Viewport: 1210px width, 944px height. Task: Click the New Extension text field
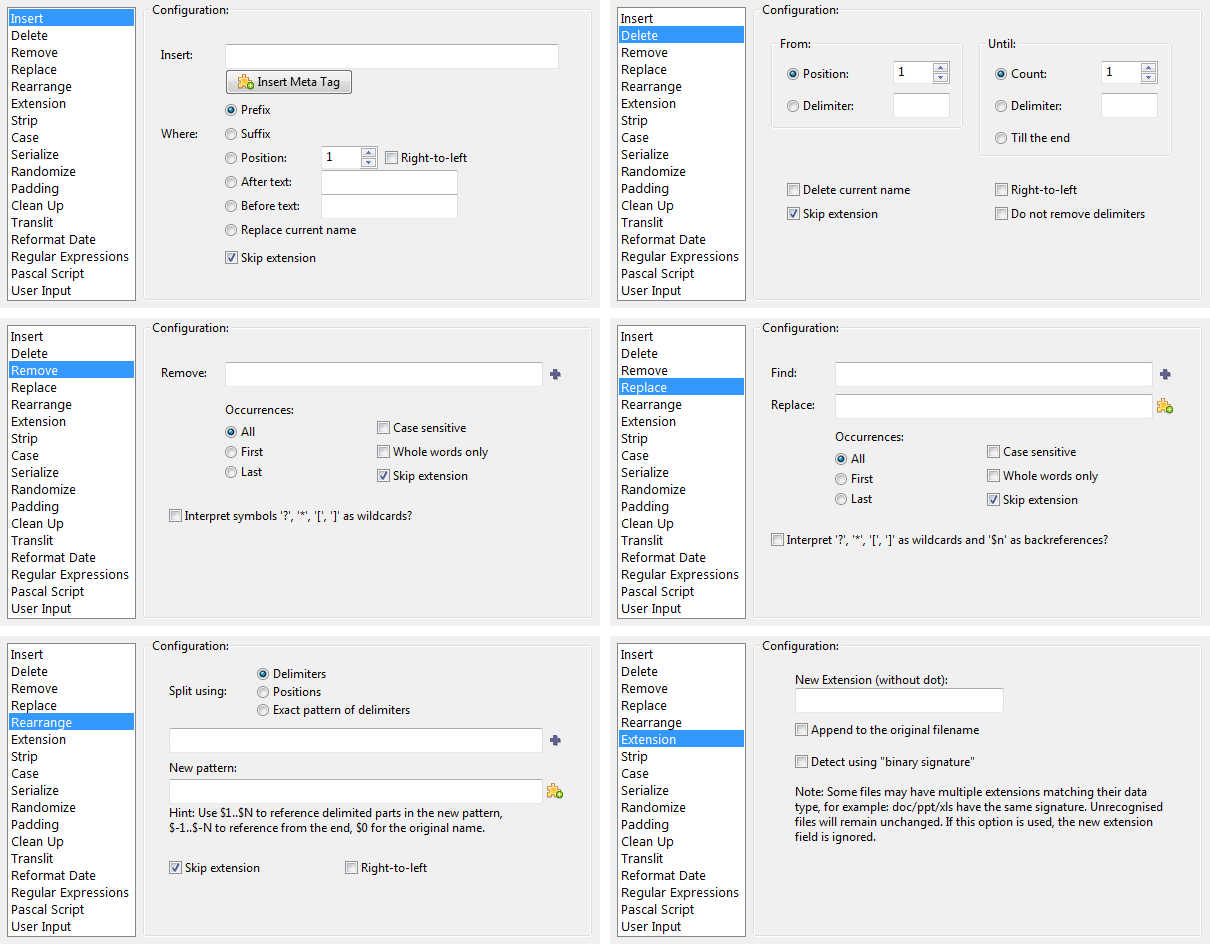898,700
